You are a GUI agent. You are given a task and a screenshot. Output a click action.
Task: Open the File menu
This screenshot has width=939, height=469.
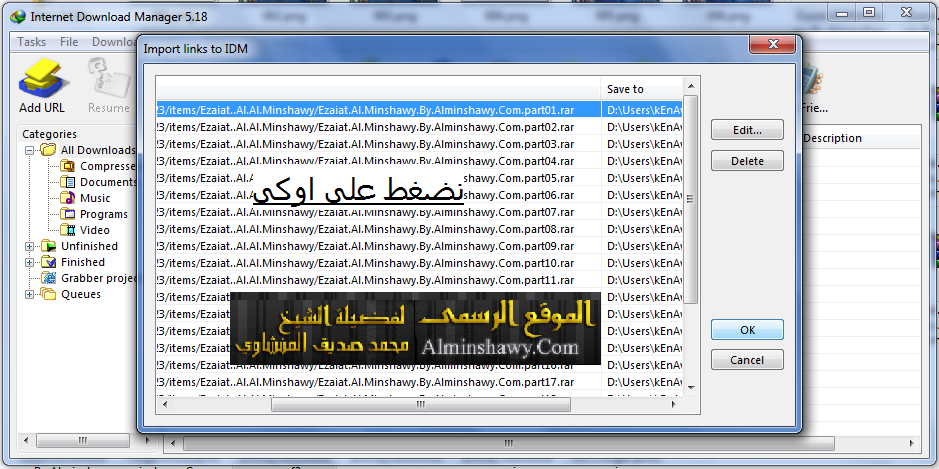coord(69,42)
